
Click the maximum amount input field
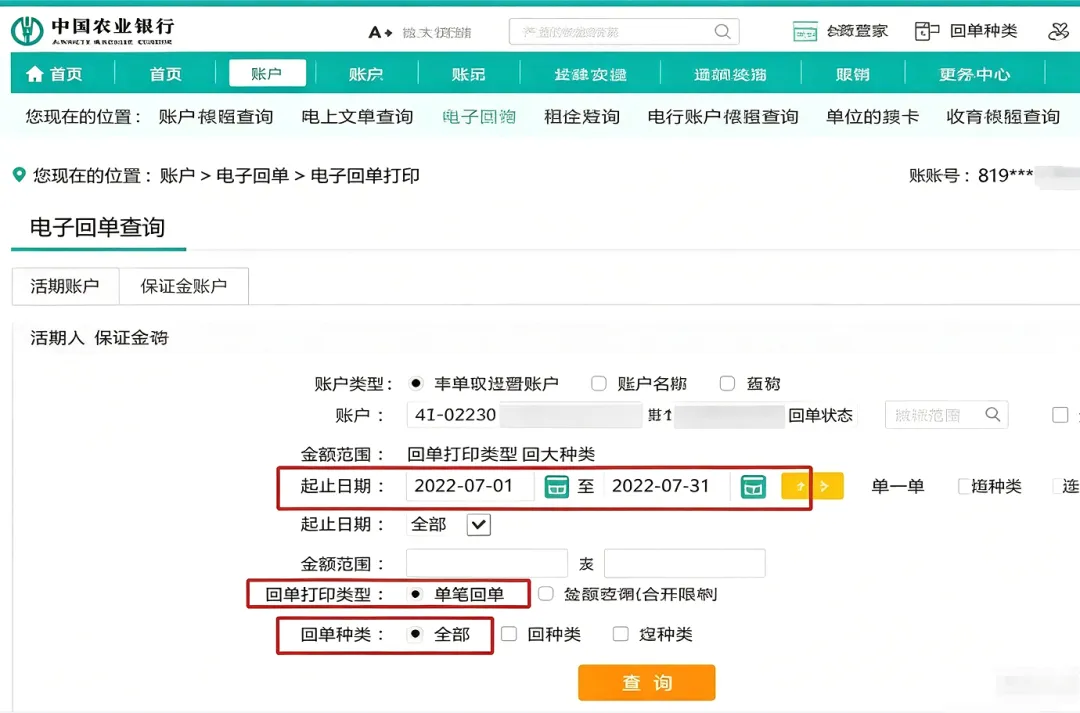click(x=685, y=564)
